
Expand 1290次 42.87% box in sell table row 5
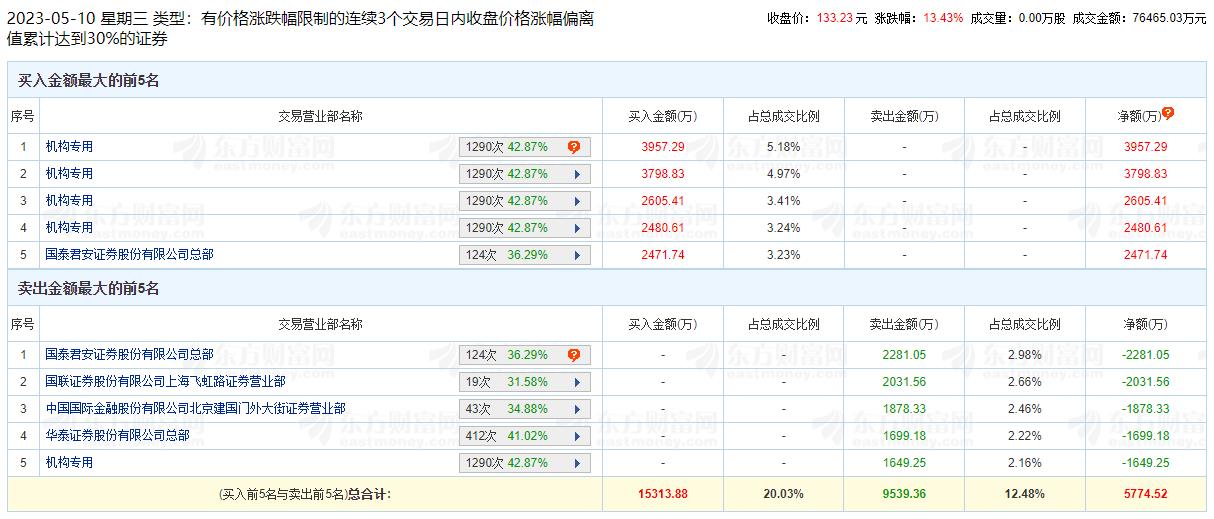click(525, 463)
